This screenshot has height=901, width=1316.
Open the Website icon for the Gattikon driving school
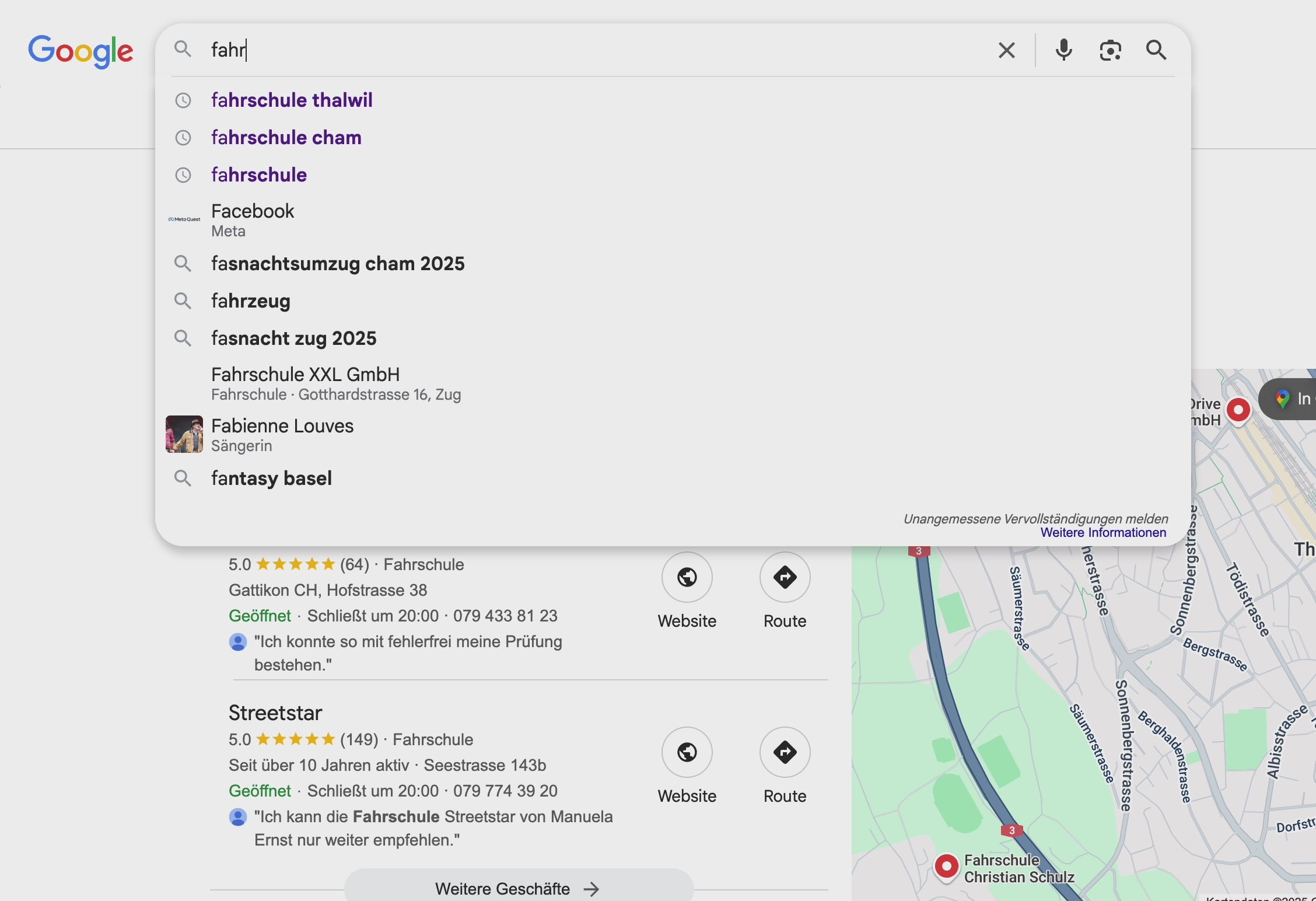point(687,577)
